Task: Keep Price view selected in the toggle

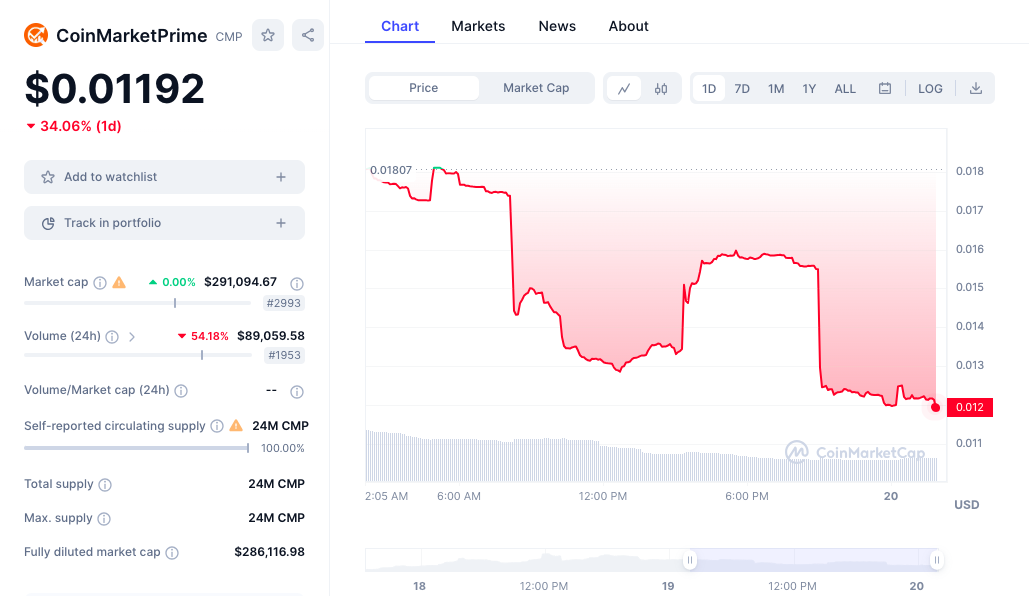Action: (422, 88)
